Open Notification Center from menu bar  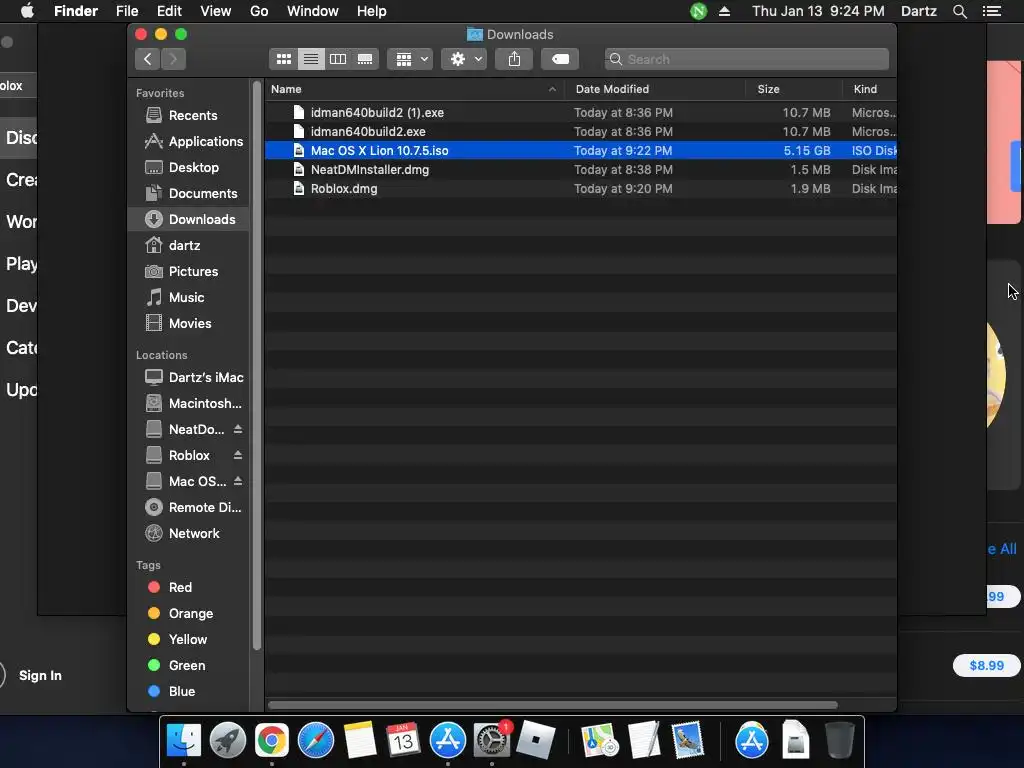(992, 11)
